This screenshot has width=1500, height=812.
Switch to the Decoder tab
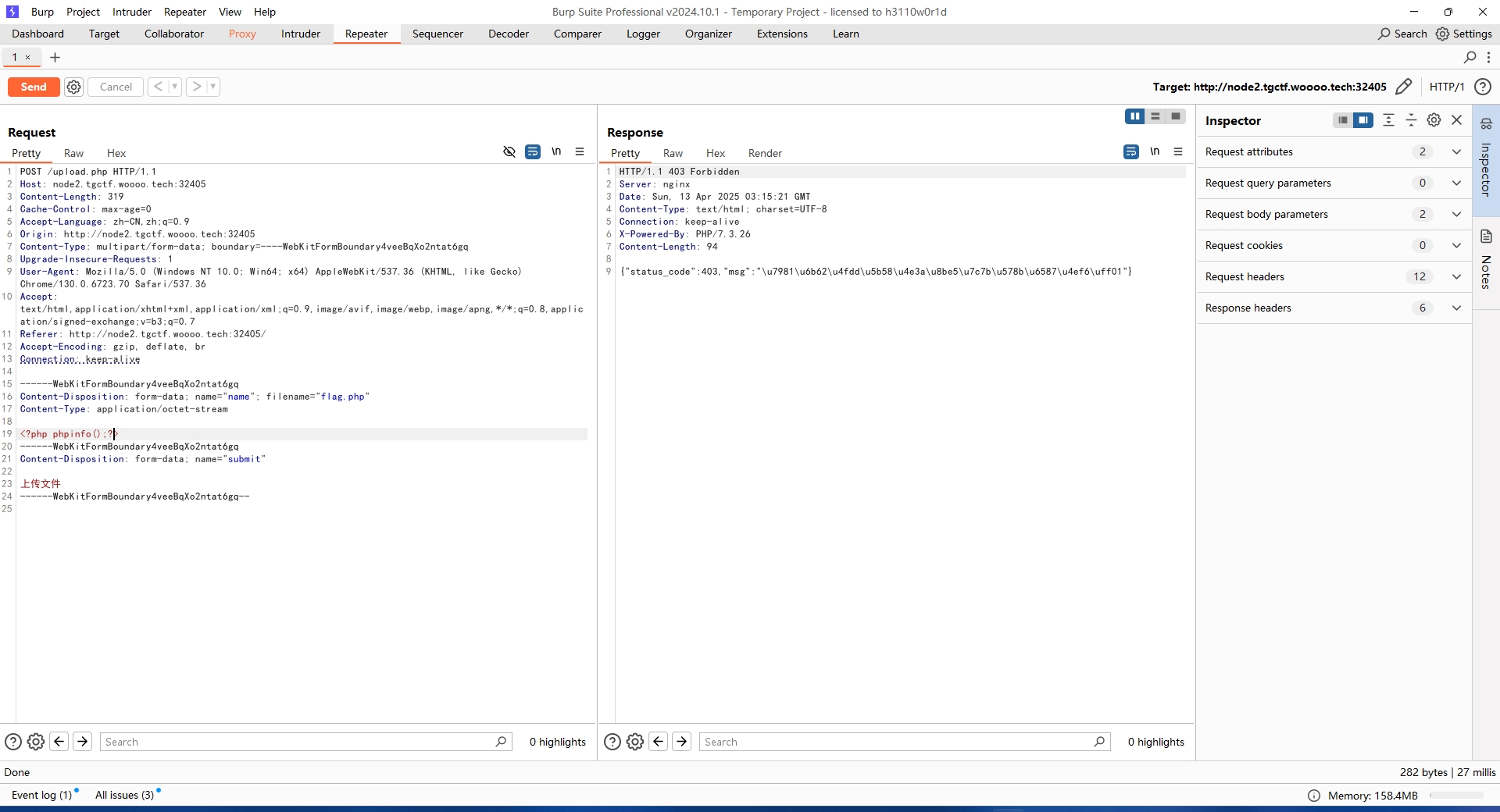coord(509,34)
